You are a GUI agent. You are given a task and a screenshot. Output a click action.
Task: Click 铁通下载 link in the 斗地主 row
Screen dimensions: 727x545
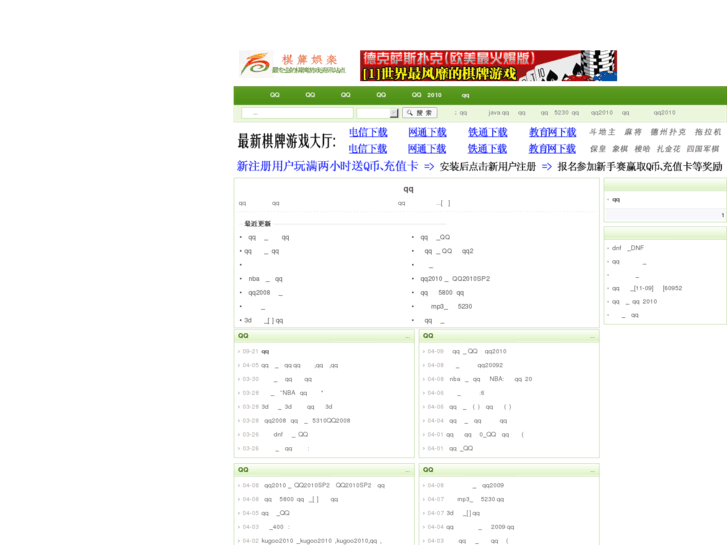click(488, 132)
